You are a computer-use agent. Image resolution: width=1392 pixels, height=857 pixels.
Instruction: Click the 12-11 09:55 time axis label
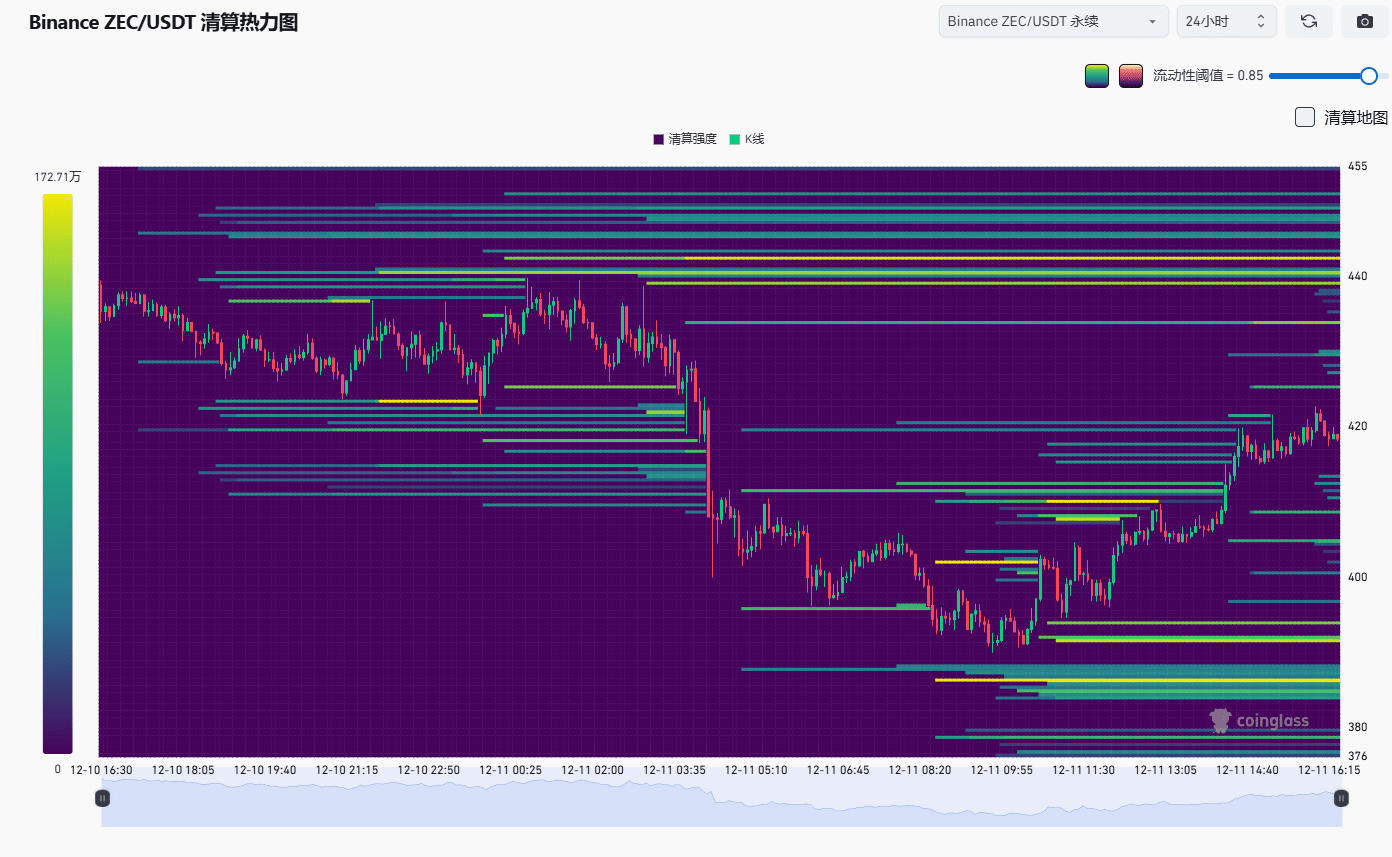(x=1002, y=770)
